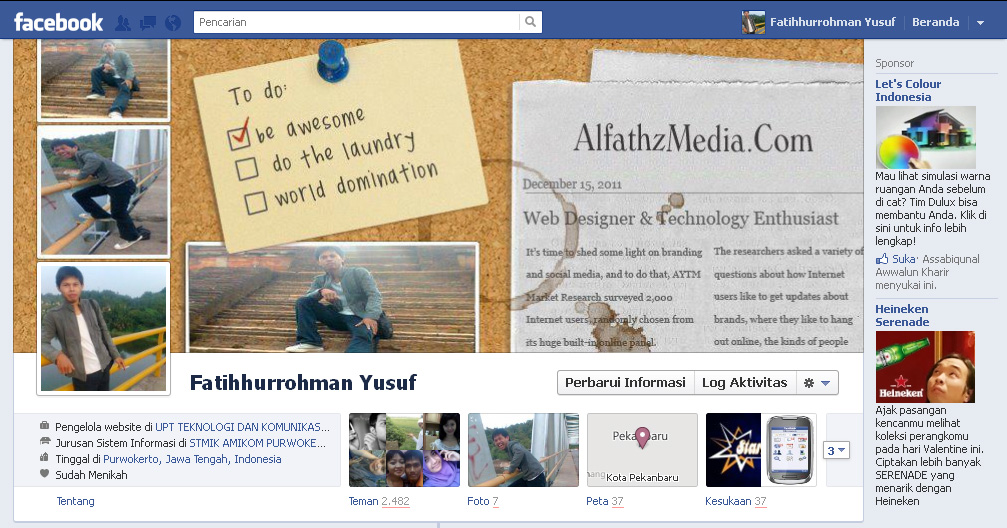Click the Facebook logo

tap(58, 22)
